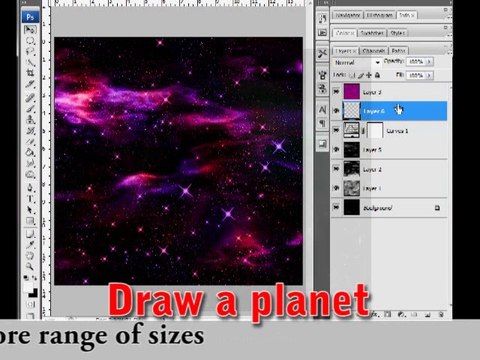480x360 pixels.
Task: Select the Crop tool
Action: tap(30, 73)
